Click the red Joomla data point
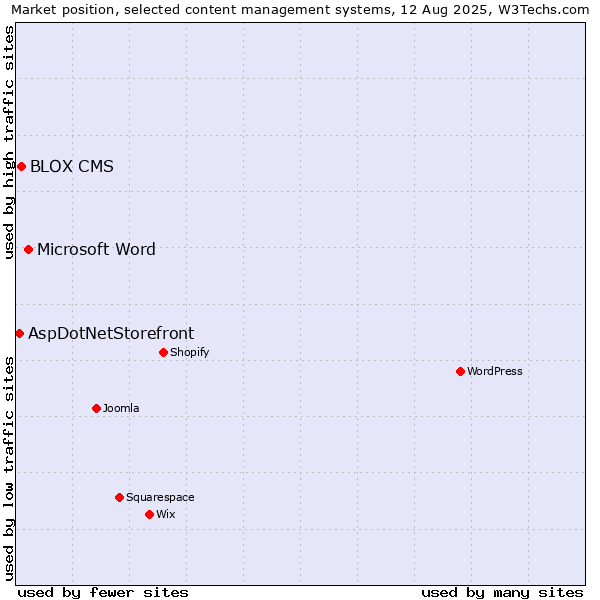This screenshot has height=600, width=600. [x=96, y=408]
